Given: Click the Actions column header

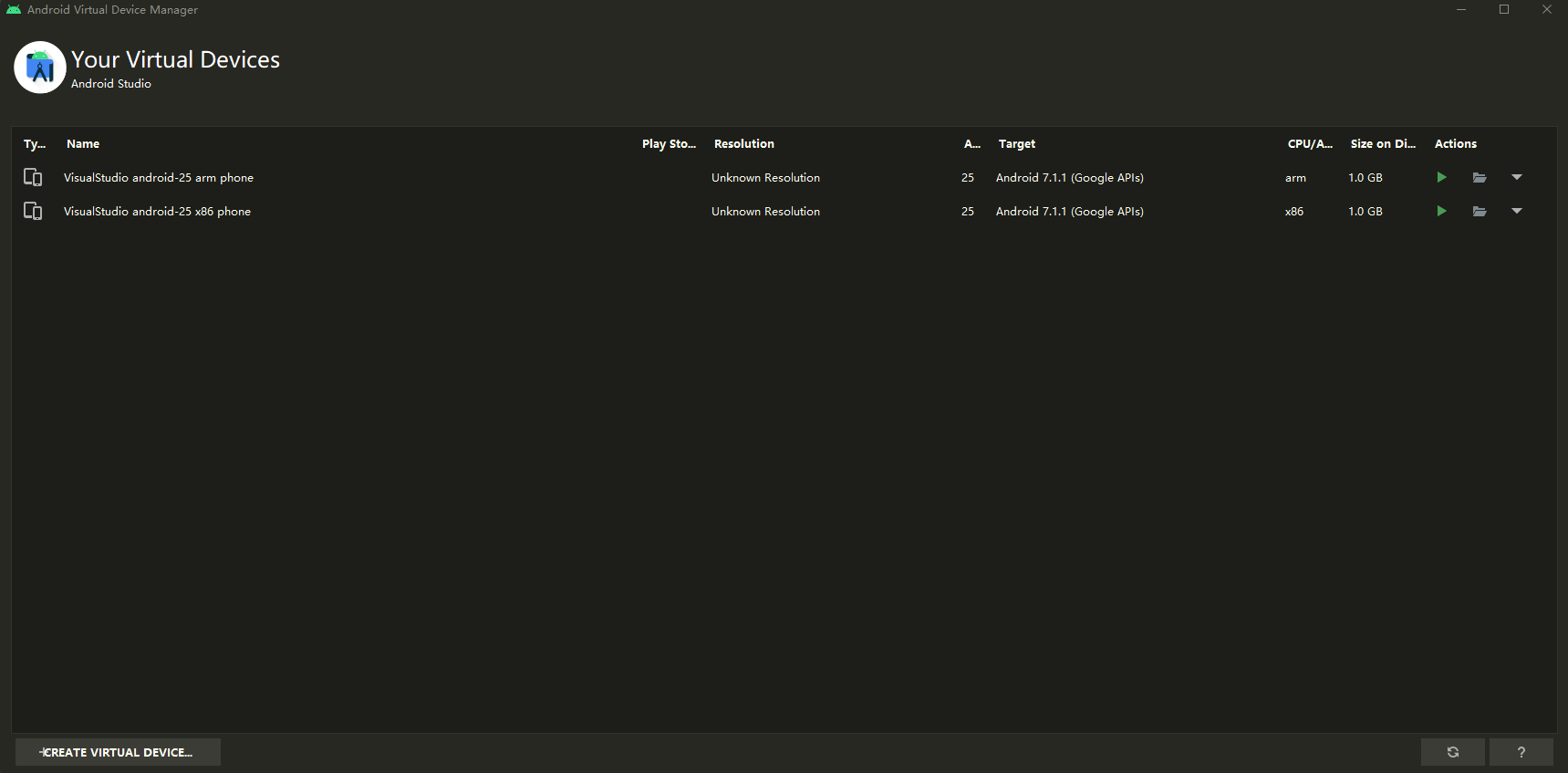Looking at the screenshot, I should 1456,143.
